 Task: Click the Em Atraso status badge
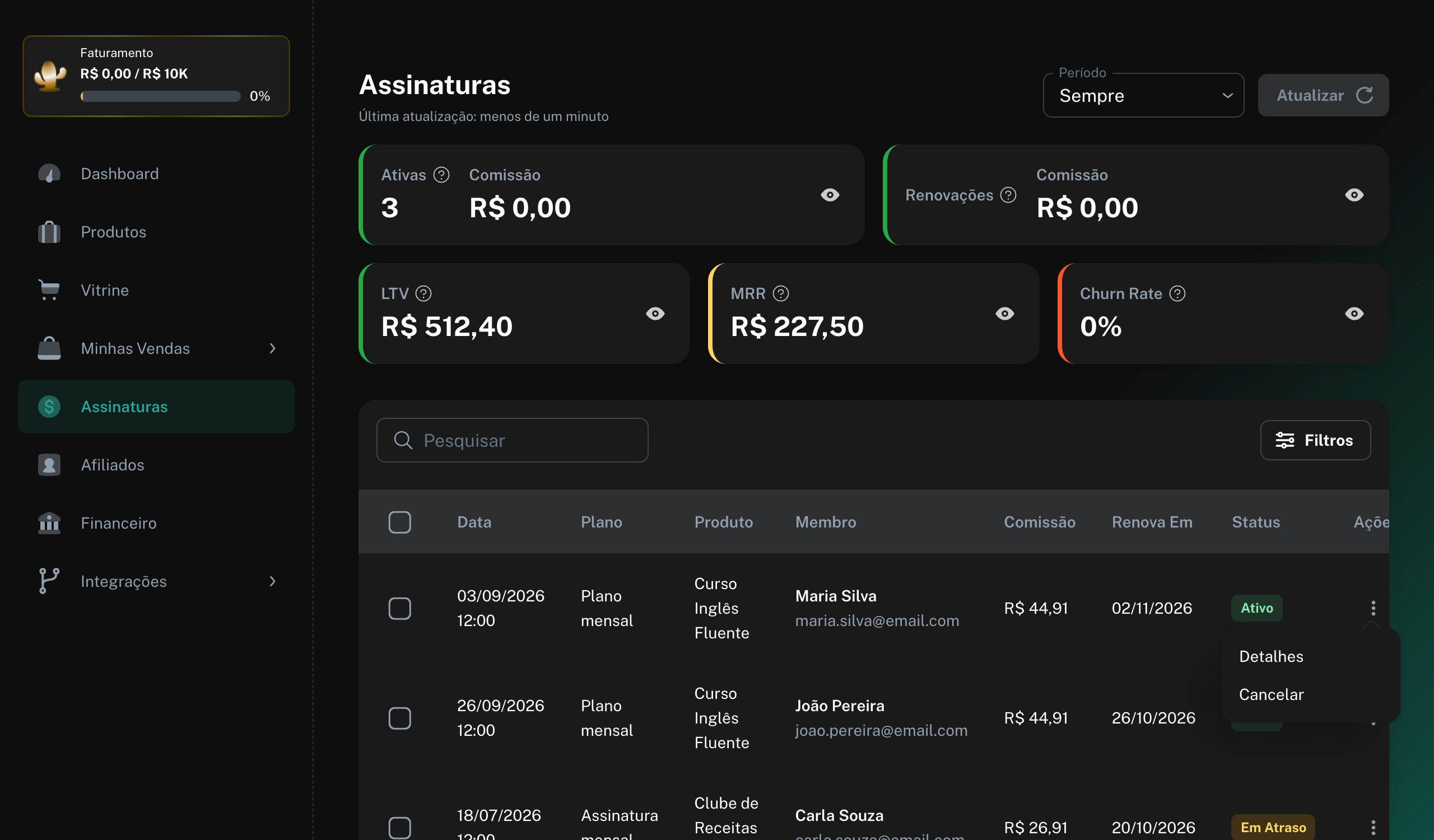coord(1273,828)
